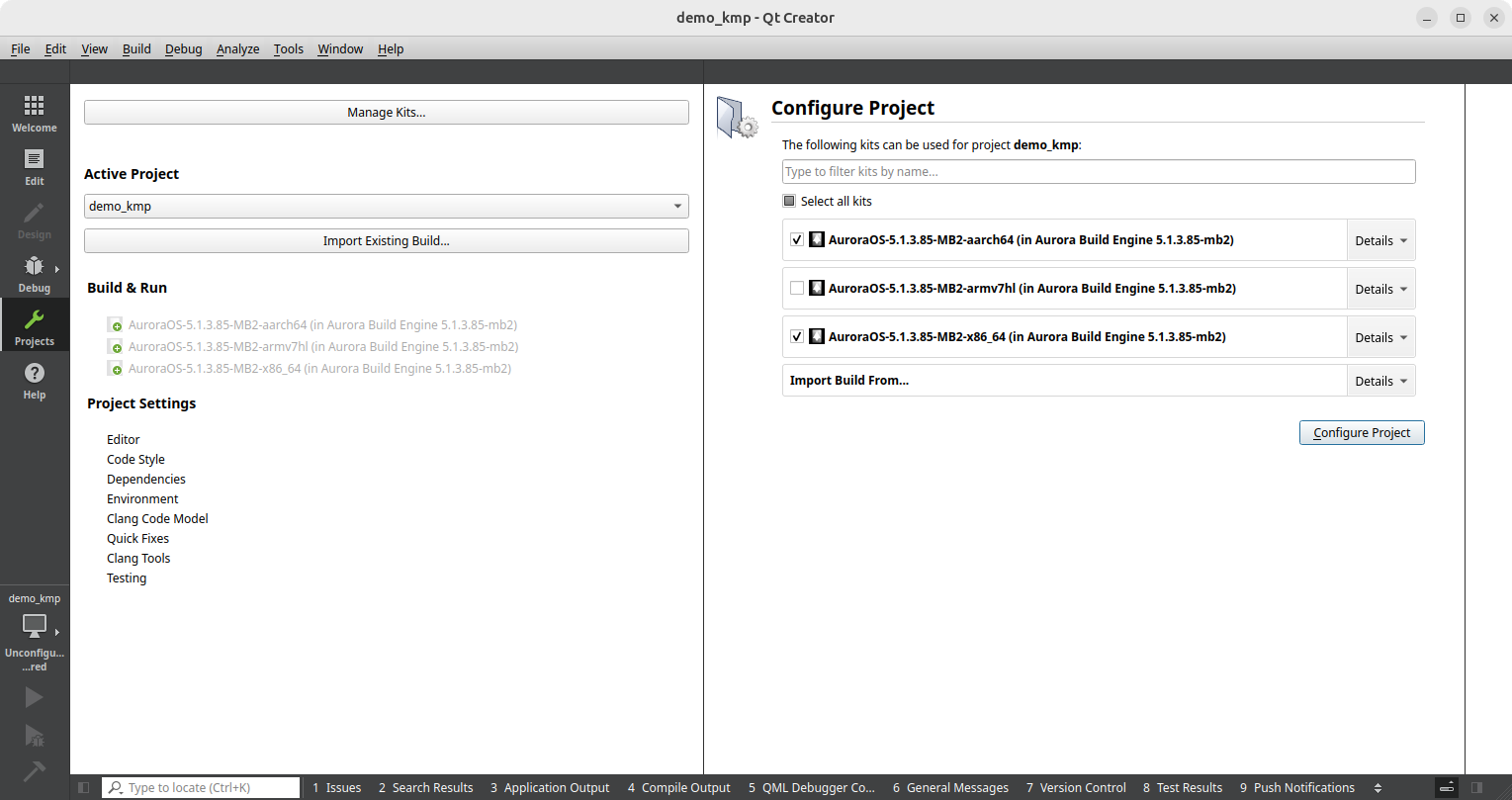Screen dimensions: 1512x800
Task: Expand Details for the aarch64 kit
Action: 1380,240
